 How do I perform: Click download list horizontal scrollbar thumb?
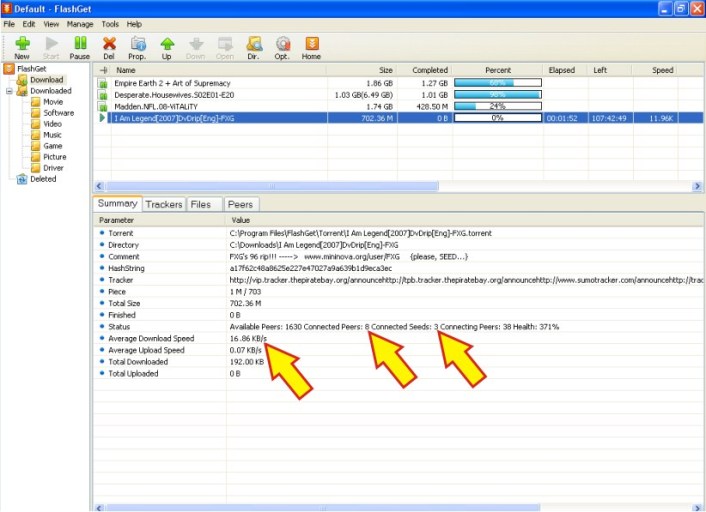[272, 186]
